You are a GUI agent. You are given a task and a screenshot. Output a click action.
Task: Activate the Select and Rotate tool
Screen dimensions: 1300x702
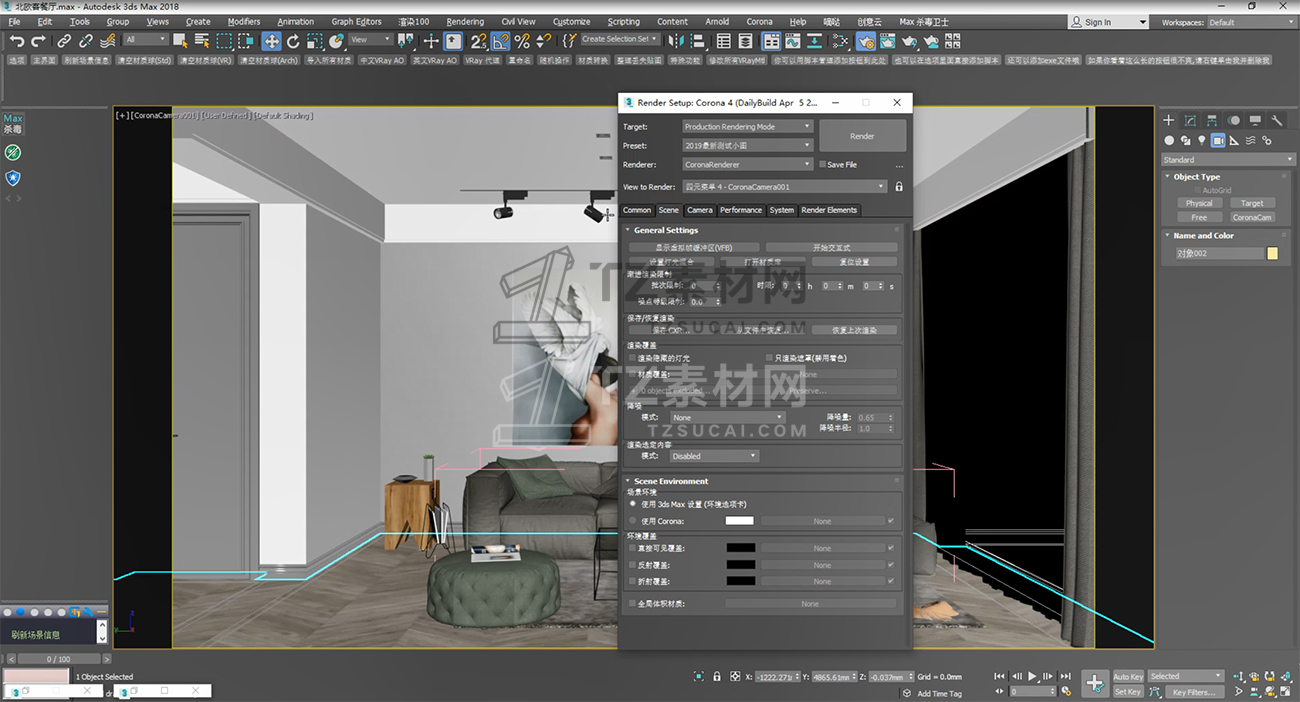click(x=293, y=41)
